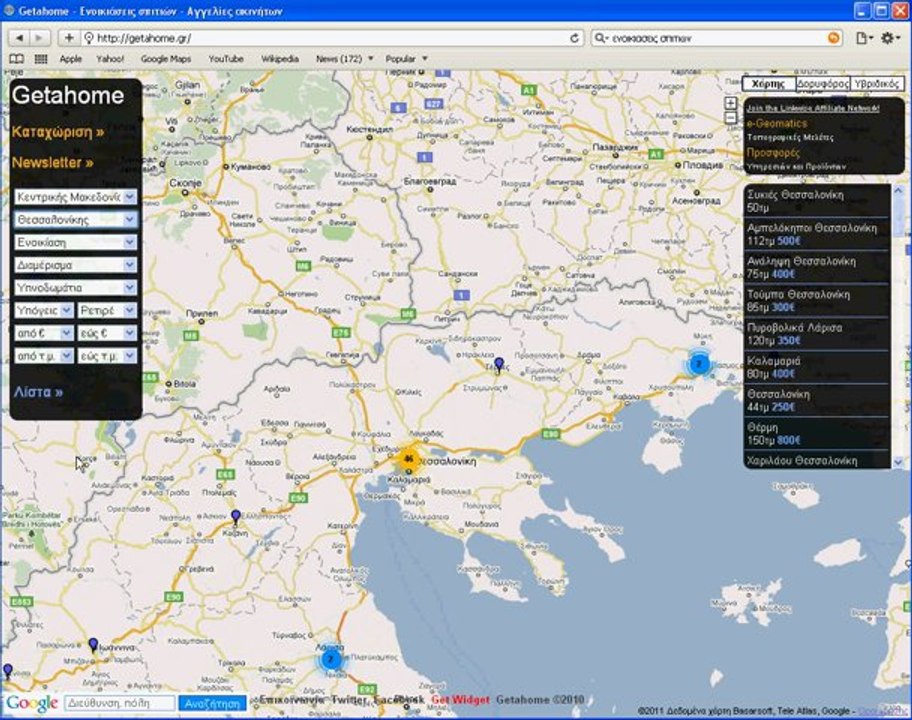912x720 pixels.
Task: Open listing Καλαμαριά 80τμ
Action: (x=817, y=367)
